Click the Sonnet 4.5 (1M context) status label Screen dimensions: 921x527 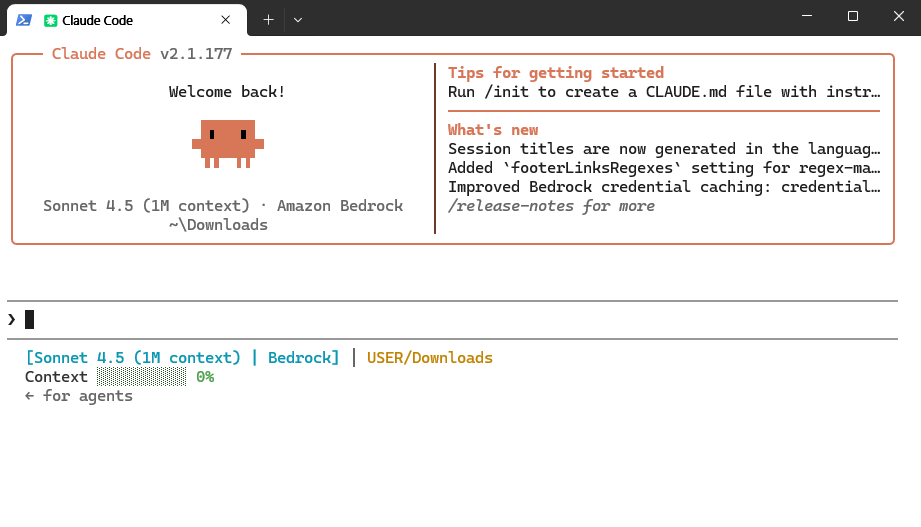133,358
